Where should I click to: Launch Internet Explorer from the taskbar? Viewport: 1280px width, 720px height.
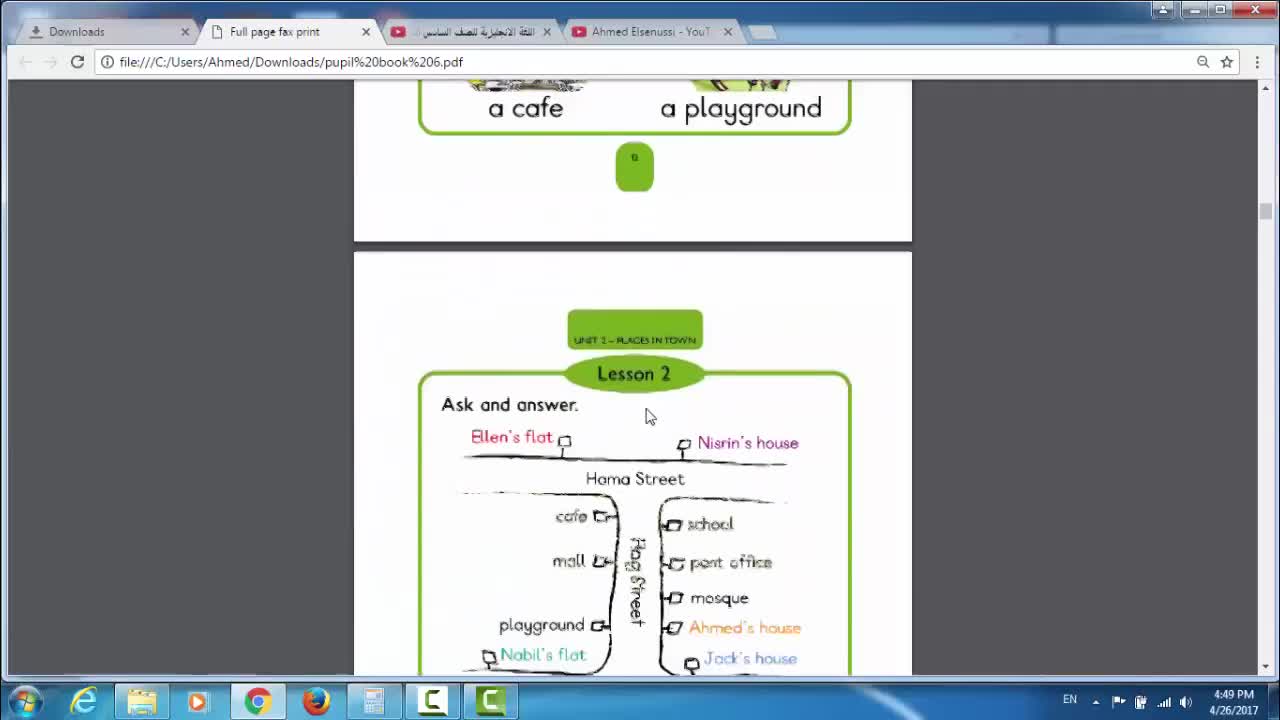point(84,702)
